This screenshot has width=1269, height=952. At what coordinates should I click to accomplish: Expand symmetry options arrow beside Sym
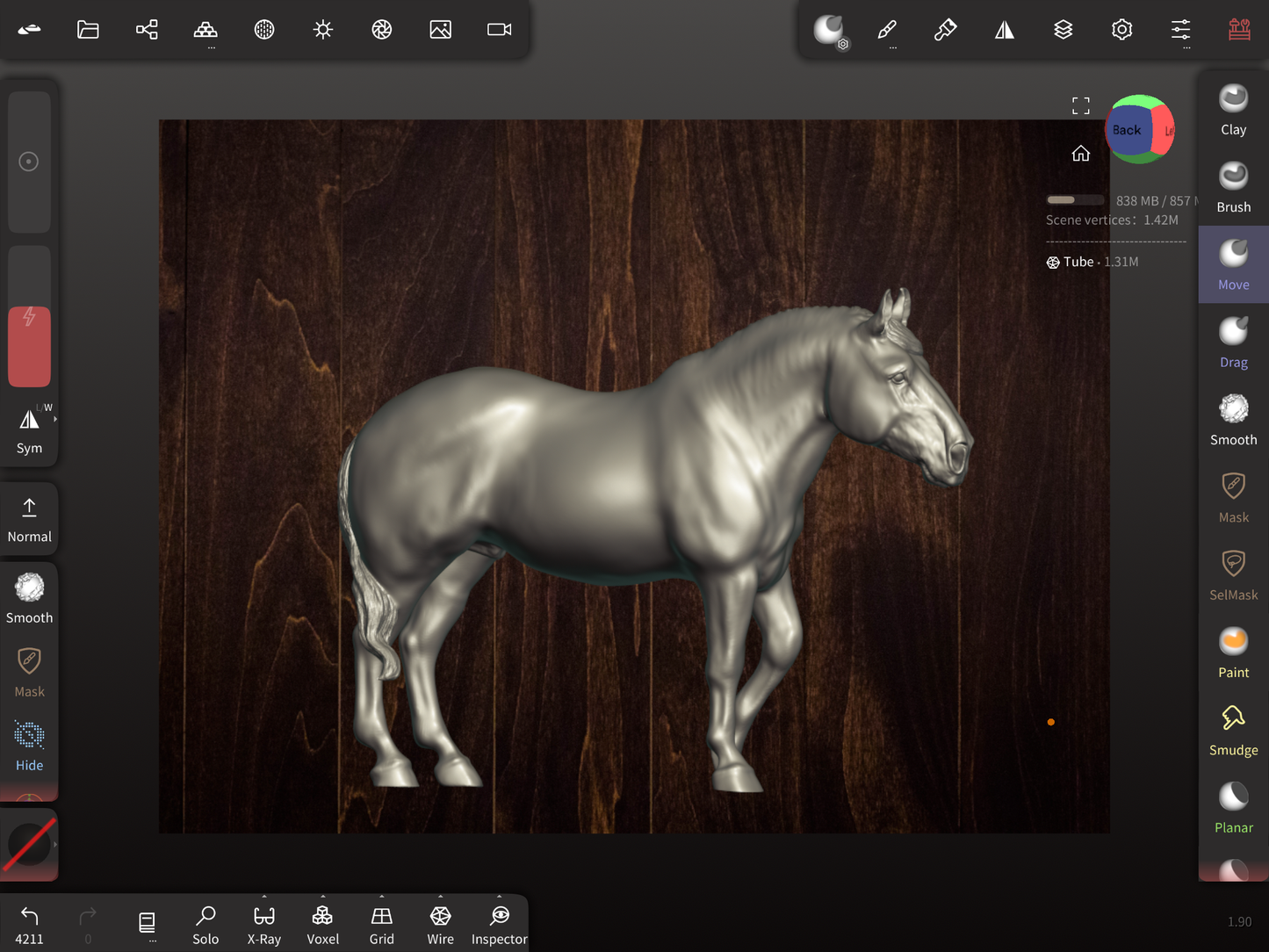55,420
